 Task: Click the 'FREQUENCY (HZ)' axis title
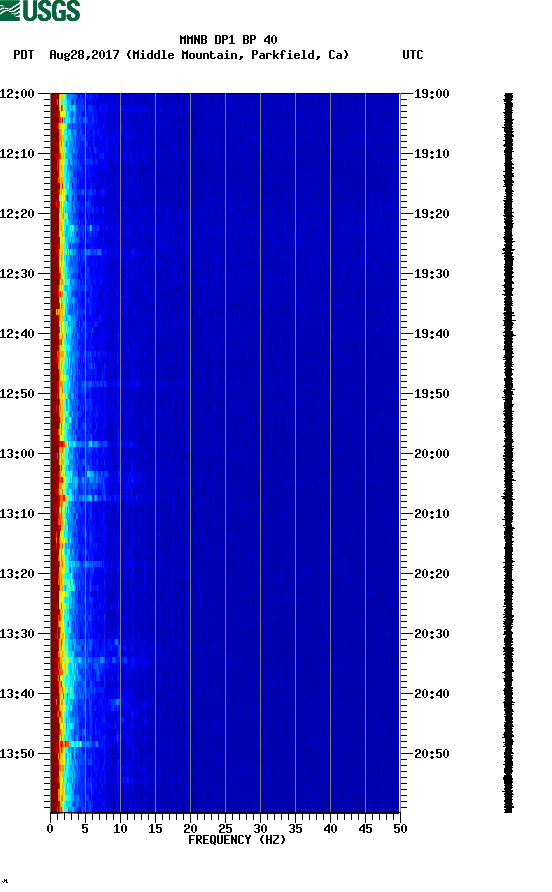[237, 840]
